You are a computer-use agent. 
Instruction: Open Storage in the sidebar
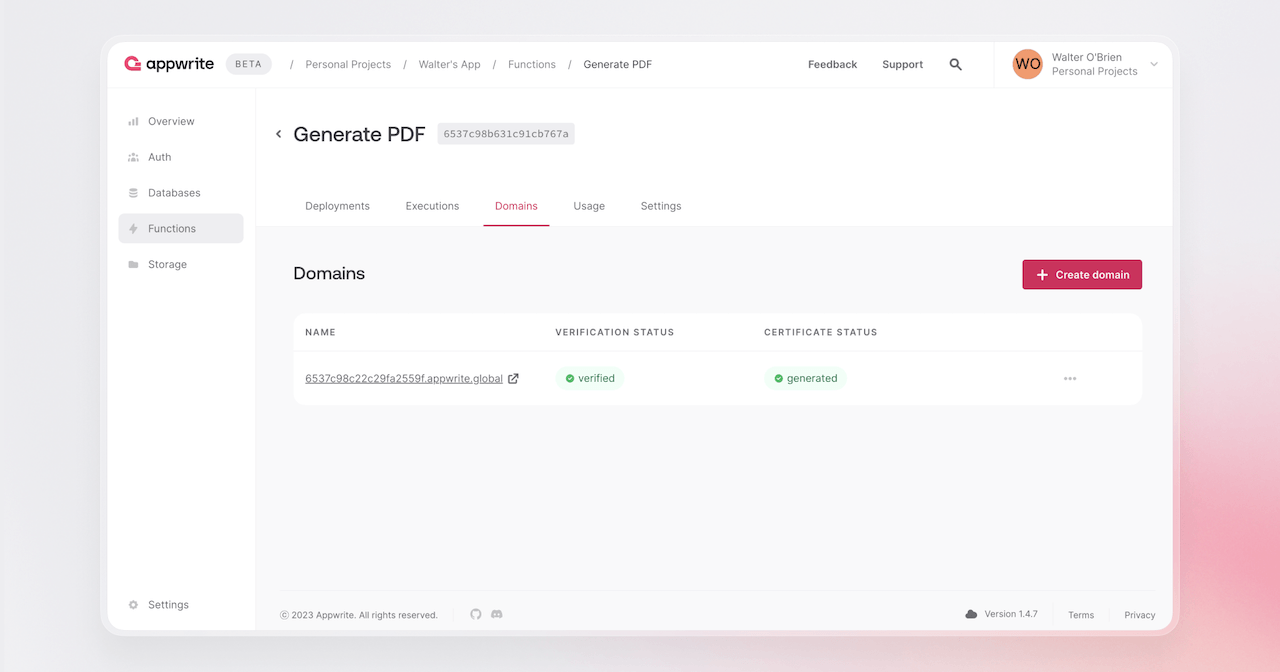click(181, 265)
